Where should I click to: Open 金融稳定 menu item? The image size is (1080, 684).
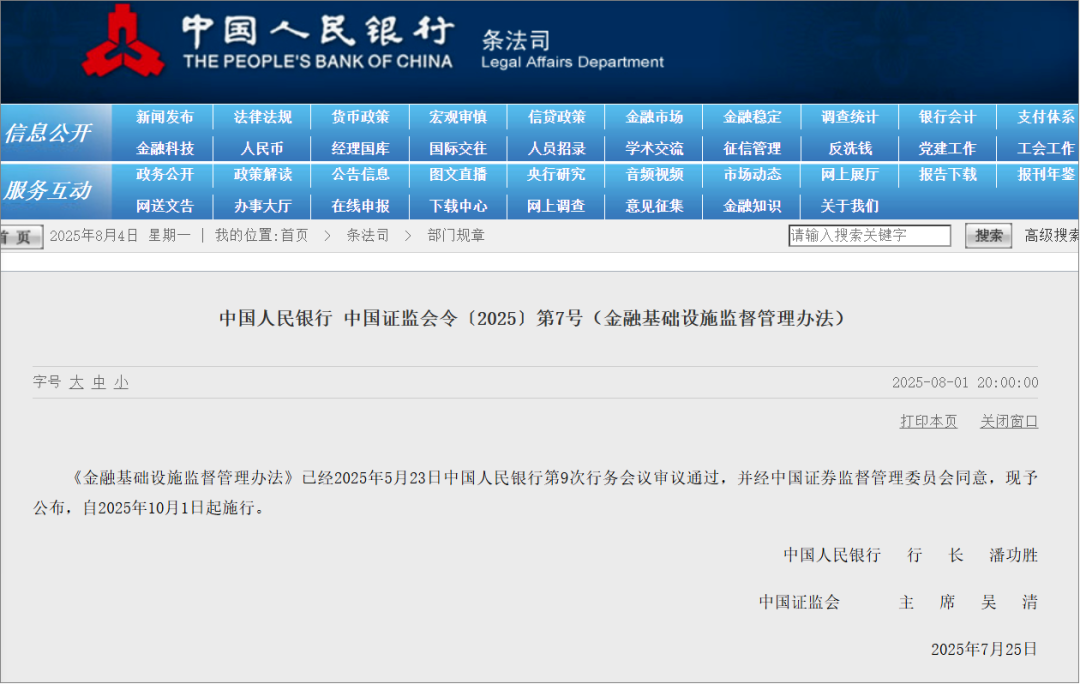point(751,117)
